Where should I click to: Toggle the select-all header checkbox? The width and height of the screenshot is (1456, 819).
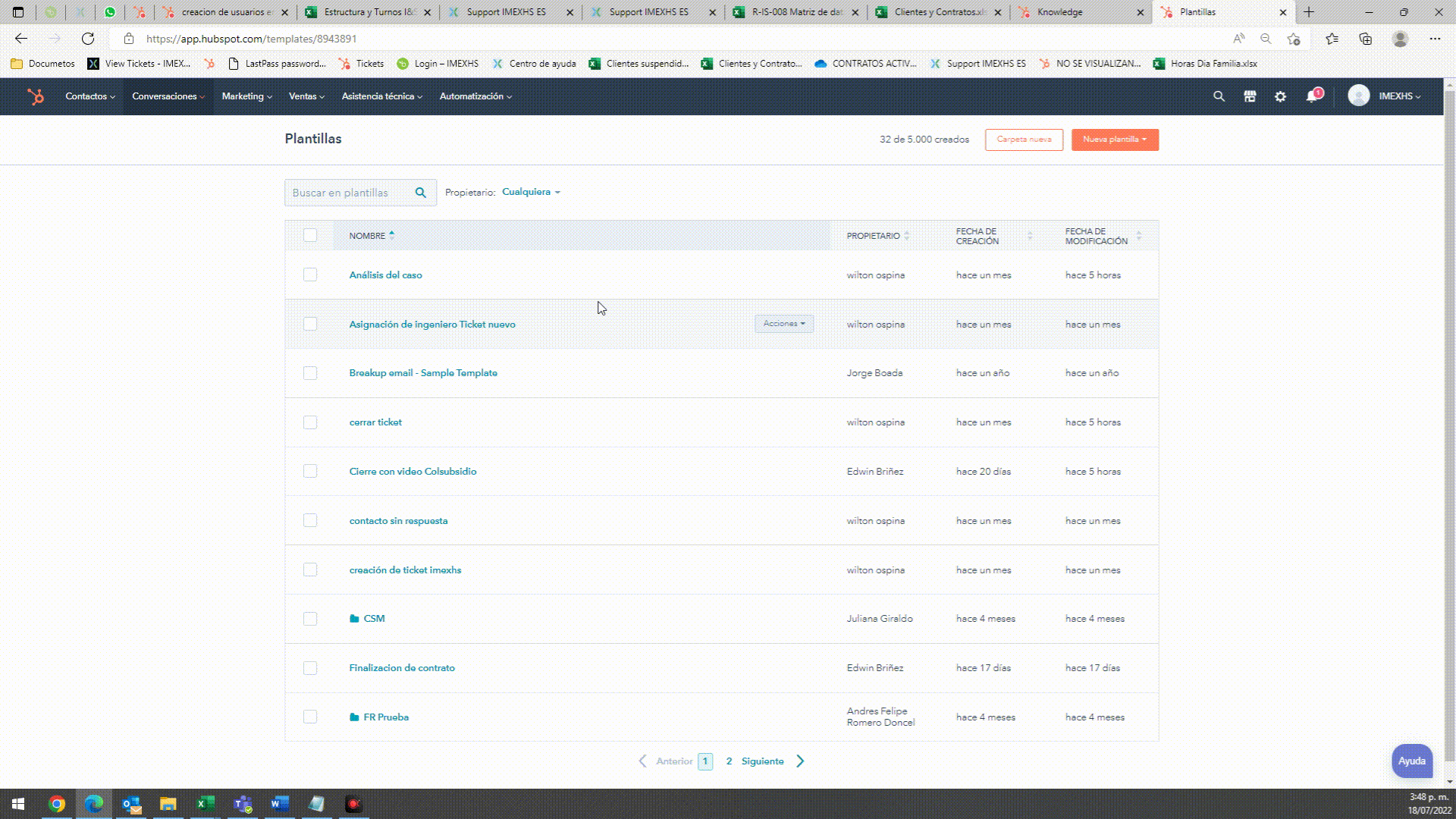pyautogui.click(x=310, y=235)
